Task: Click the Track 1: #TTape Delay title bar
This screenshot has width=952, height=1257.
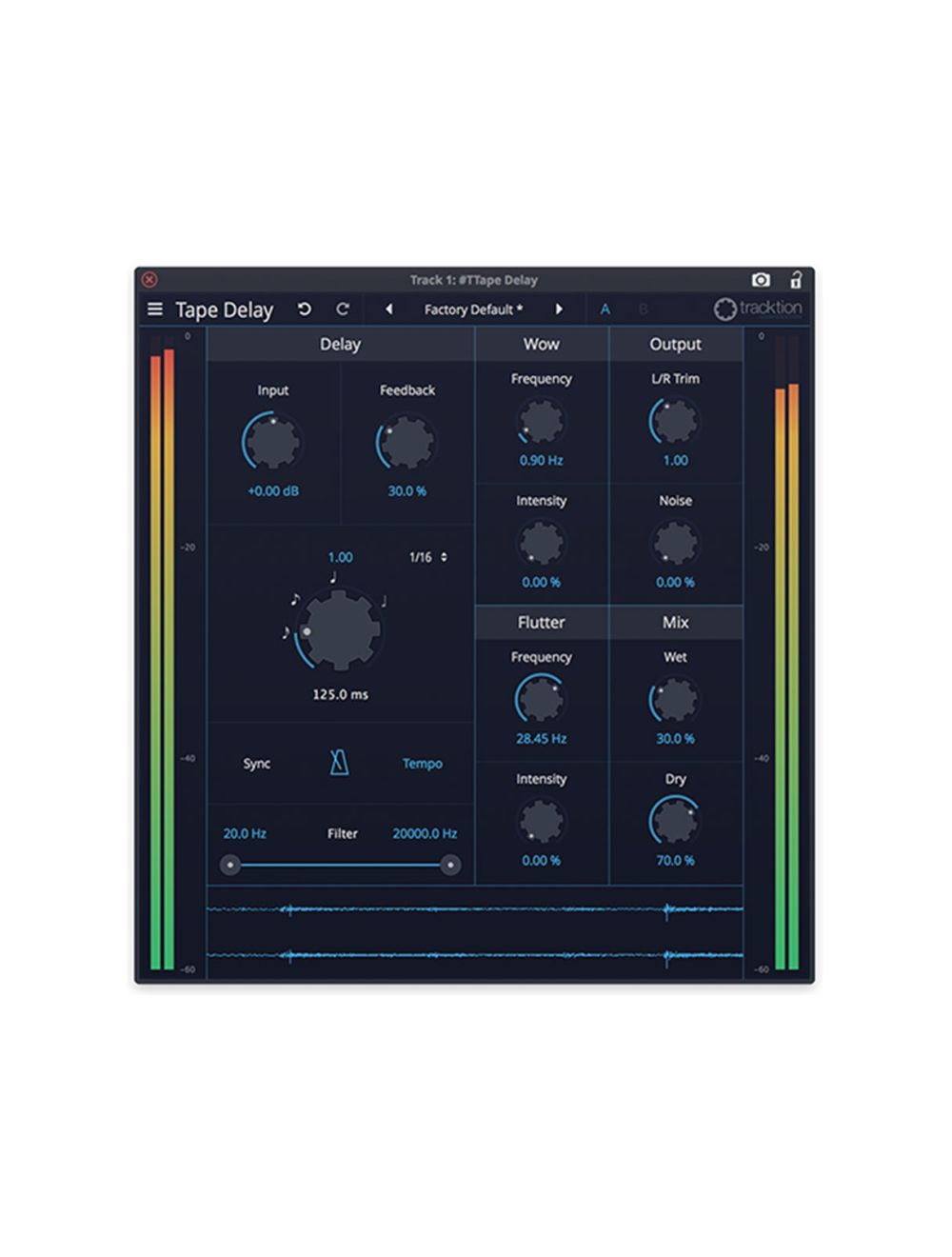Action: (473, 279)
